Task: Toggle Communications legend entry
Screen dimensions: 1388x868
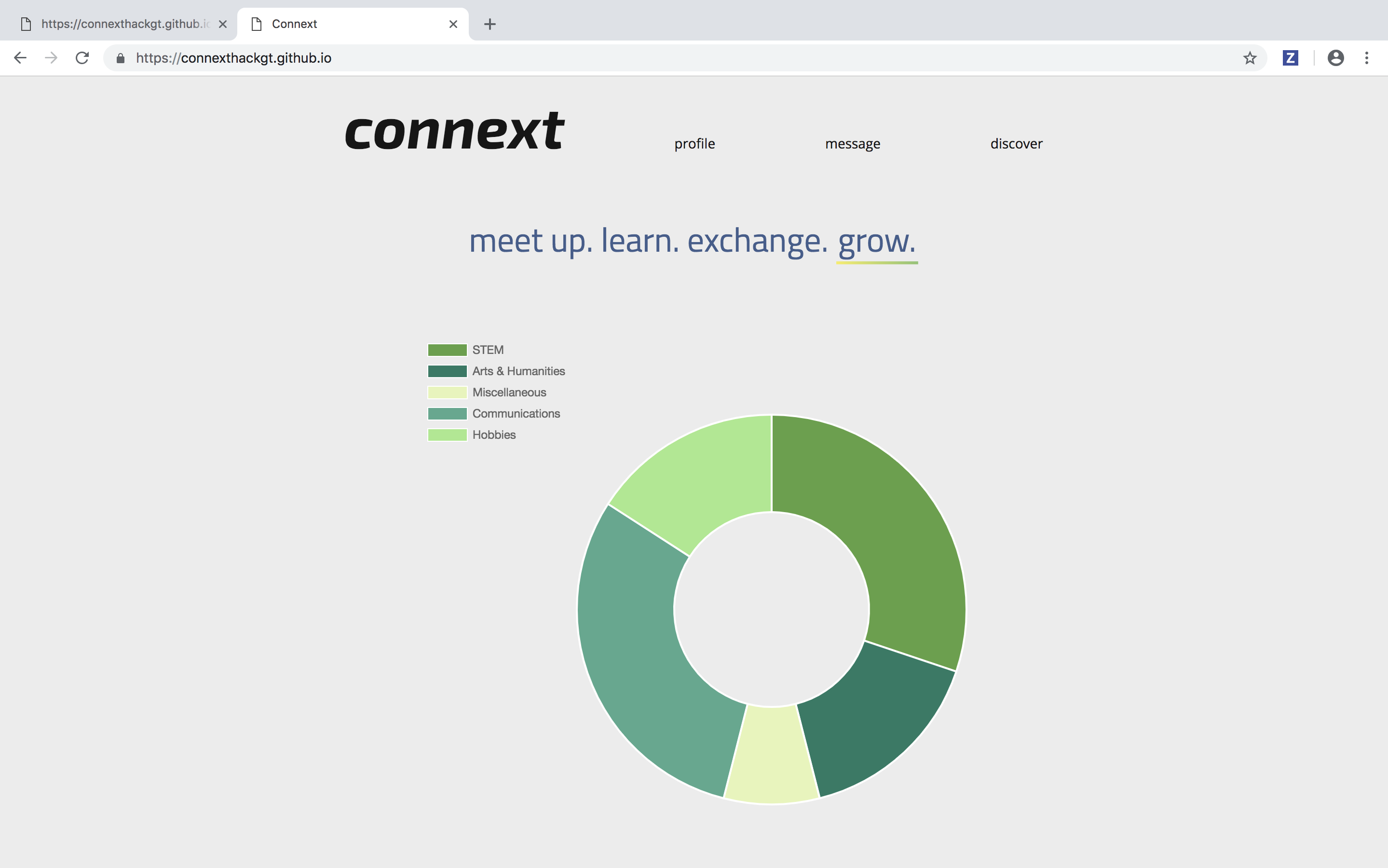Action: pos(516,413)
